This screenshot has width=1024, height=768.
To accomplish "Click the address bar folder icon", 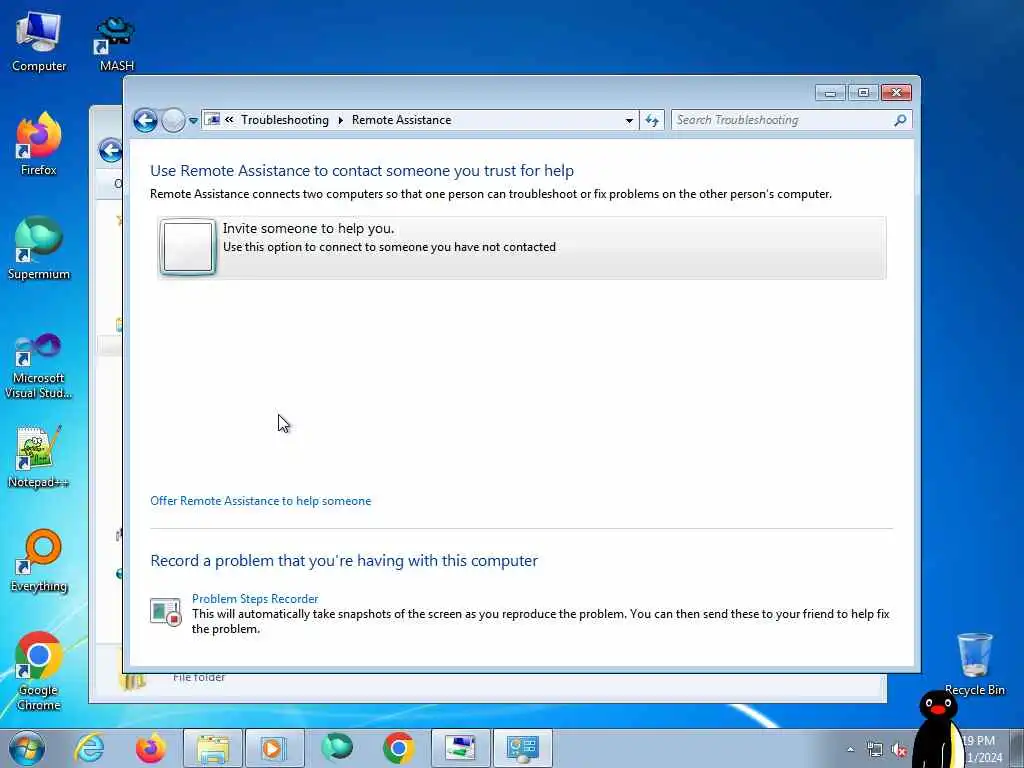I will click(212, 120).
